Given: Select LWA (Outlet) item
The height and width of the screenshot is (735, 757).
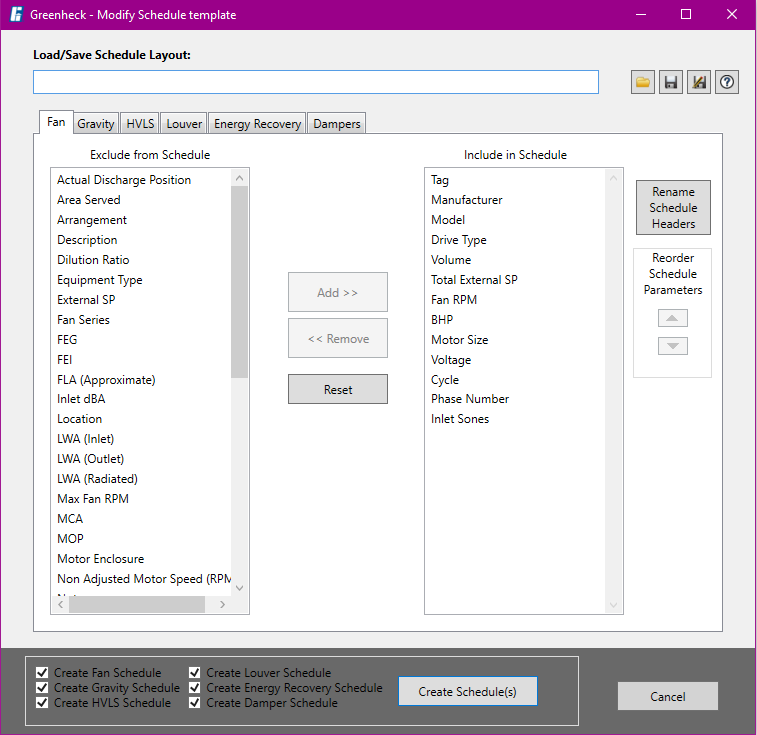Looking at the screenshot, I should point(90,459).
